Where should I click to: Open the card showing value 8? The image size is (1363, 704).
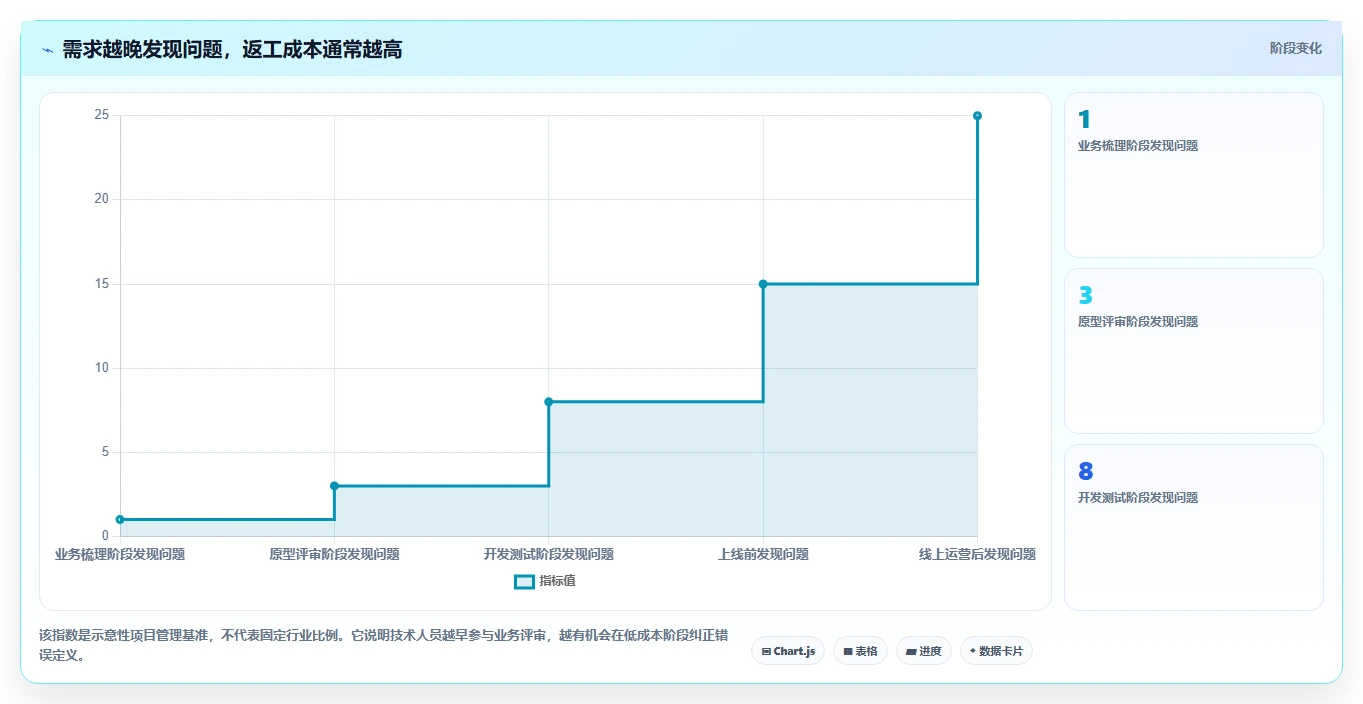[x=1194, y=527]
